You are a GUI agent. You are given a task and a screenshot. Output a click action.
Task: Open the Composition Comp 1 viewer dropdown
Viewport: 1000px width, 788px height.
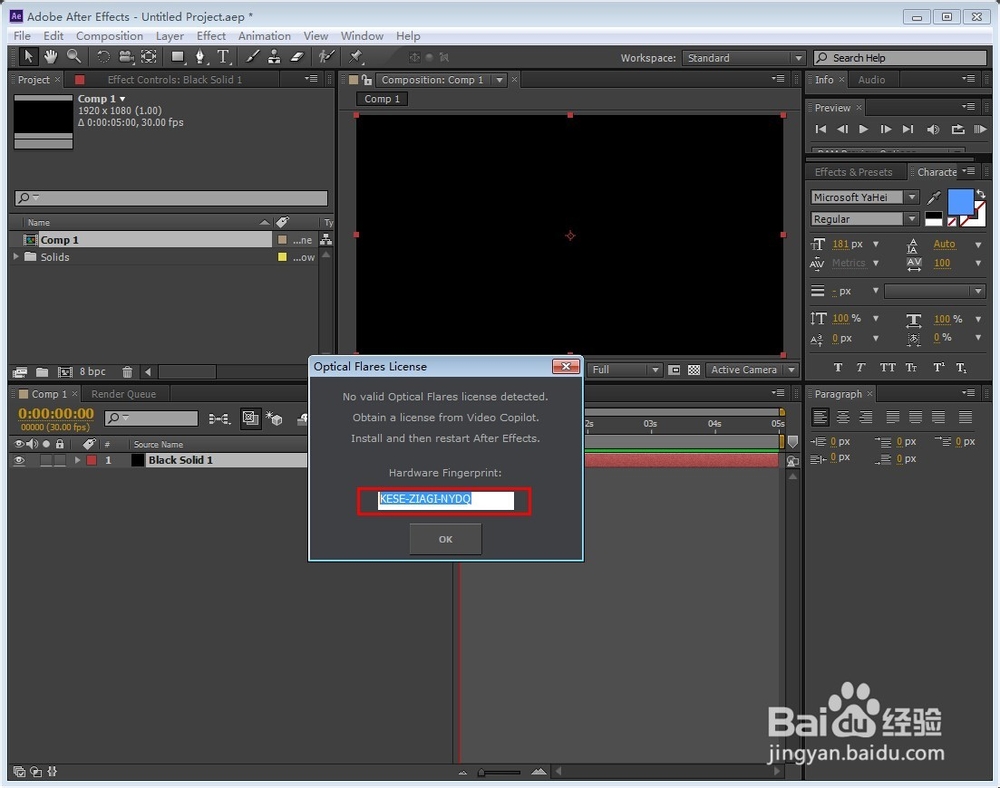pyautogui.click(x=499, y=80)
